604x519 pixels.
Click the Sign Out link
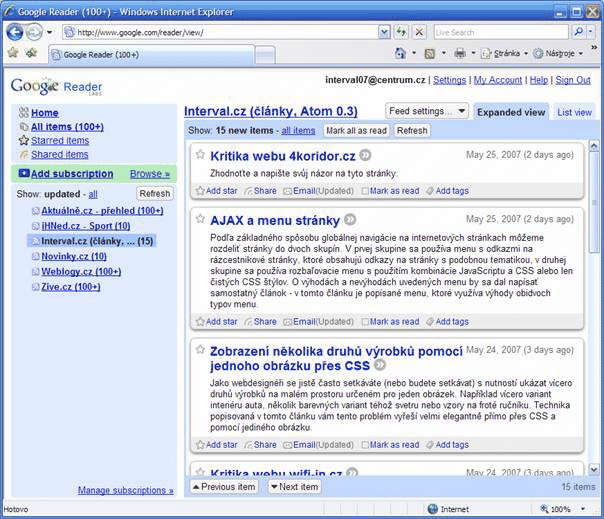[x=573, y=80]
